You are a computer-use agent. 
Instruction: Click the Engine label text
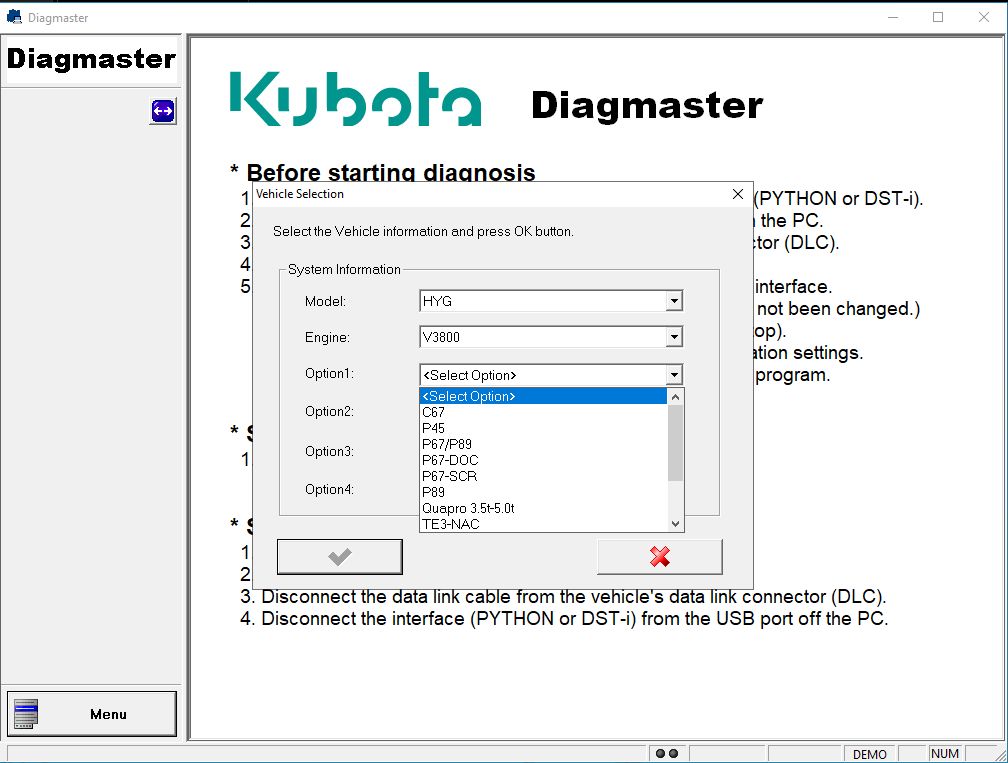[x=327, y=337]
